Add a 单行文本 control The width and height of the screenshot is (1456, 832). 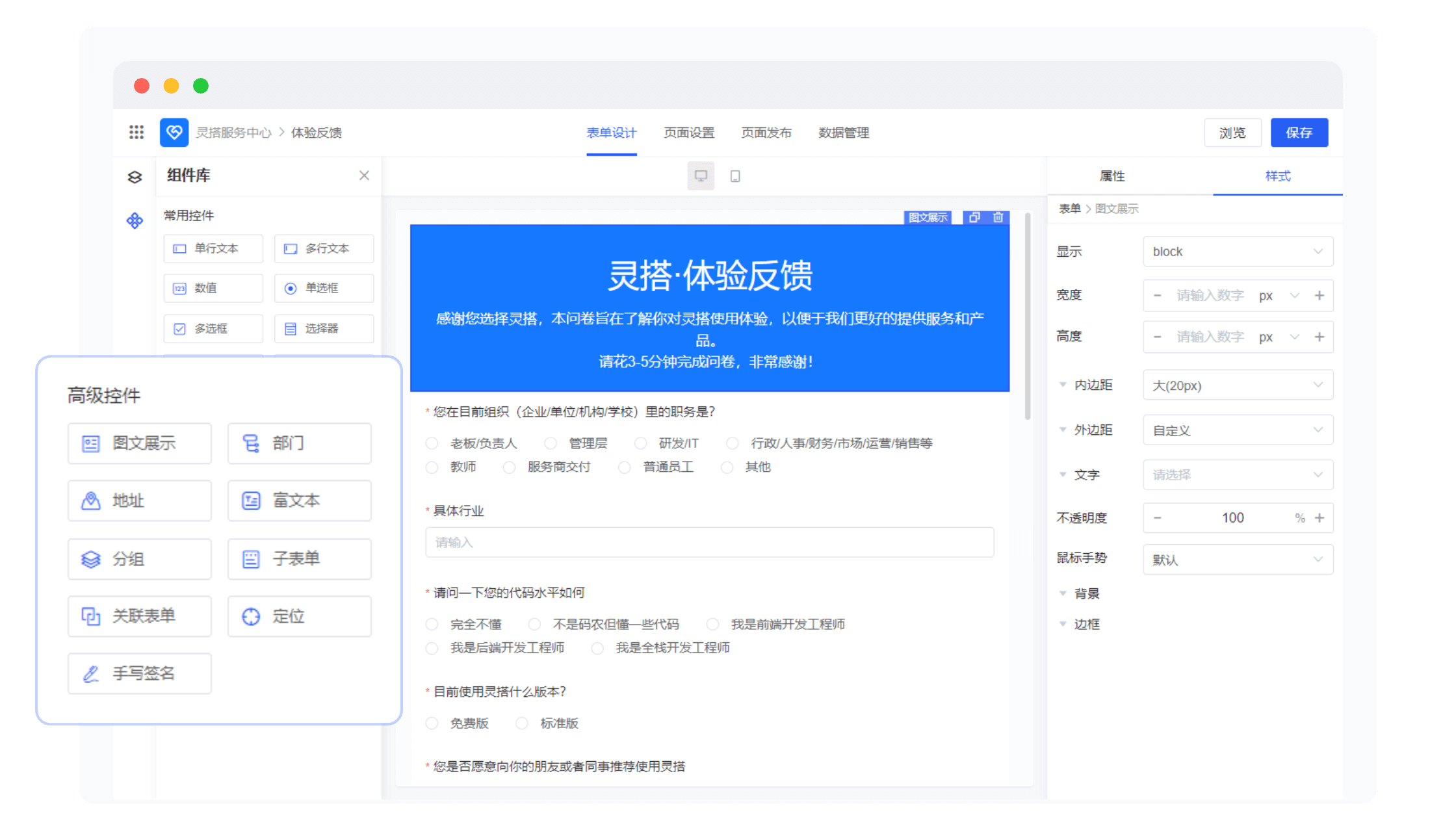point(213,248)
